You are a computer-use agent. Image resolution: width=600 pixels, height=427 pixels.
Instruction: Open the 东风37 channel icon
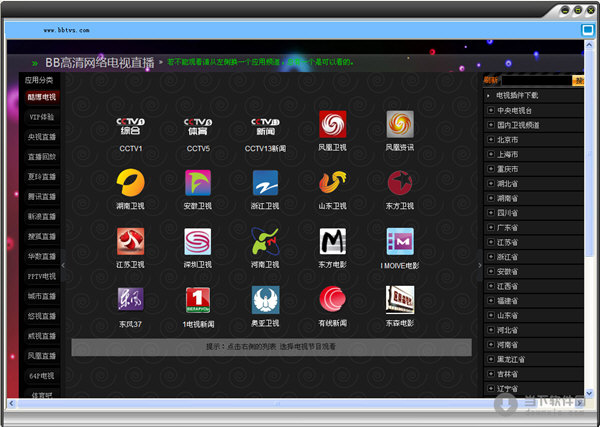[130, 300]
